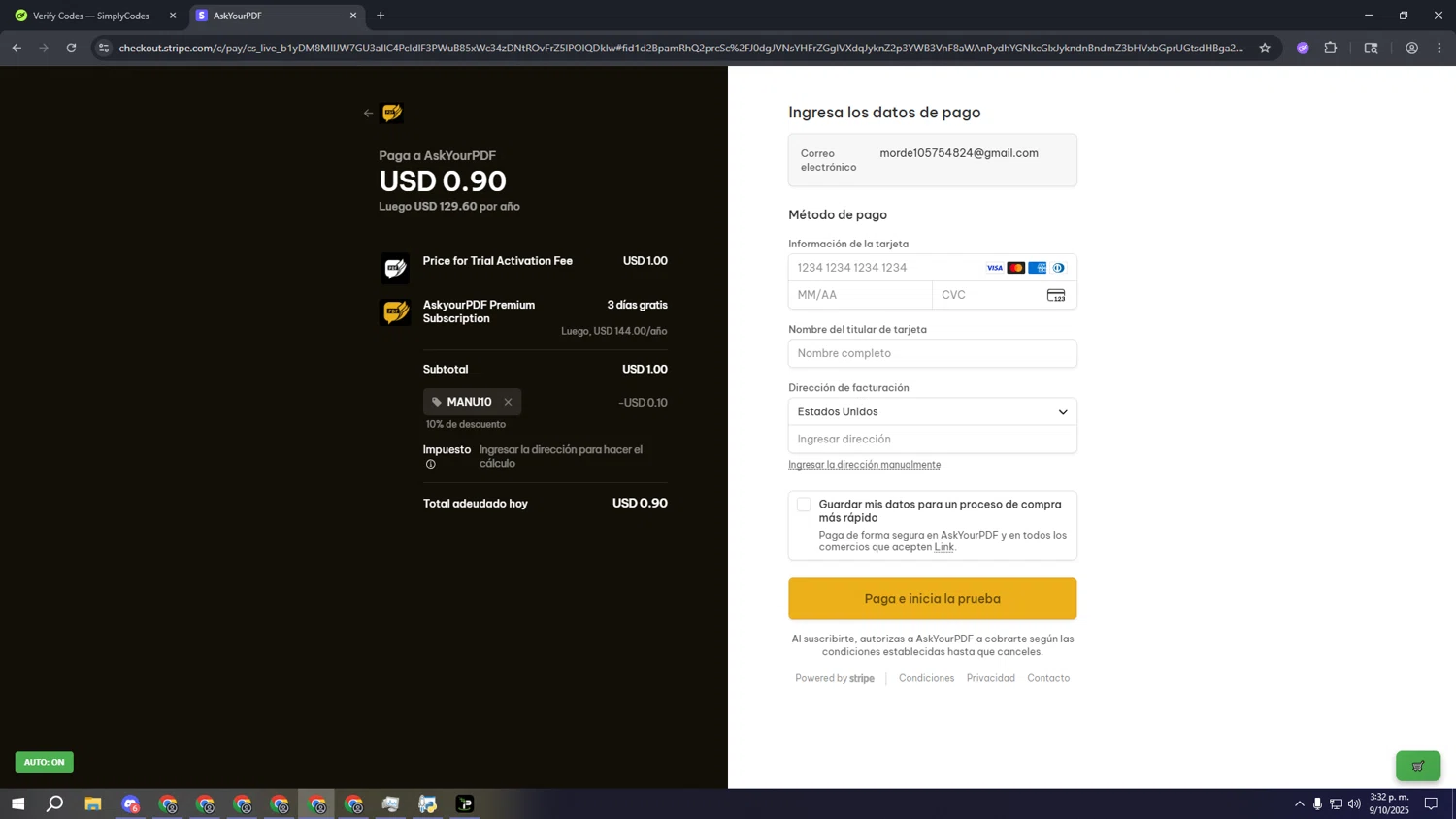Focus the Ingresar dirección field
This screenshot has height=819, width=1456.
[x=933, y=439]
